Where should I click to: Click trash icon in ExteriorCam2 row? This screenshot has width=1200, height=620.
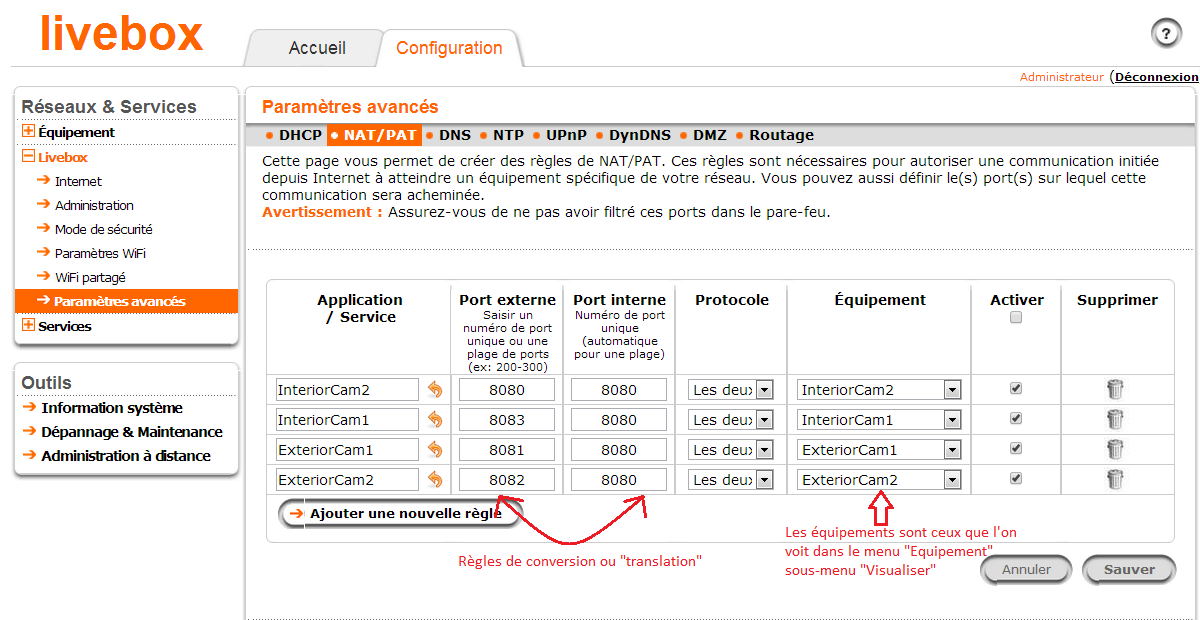point(1115,480)
